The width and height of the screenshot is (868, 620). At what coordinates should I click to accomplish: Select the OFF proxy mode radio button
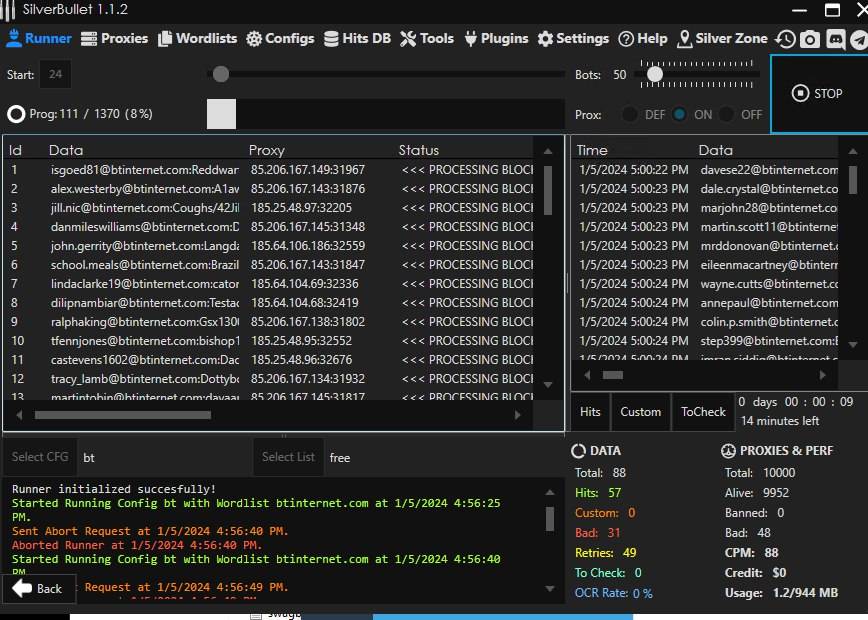pyautogui.click(x=727, y=114)
